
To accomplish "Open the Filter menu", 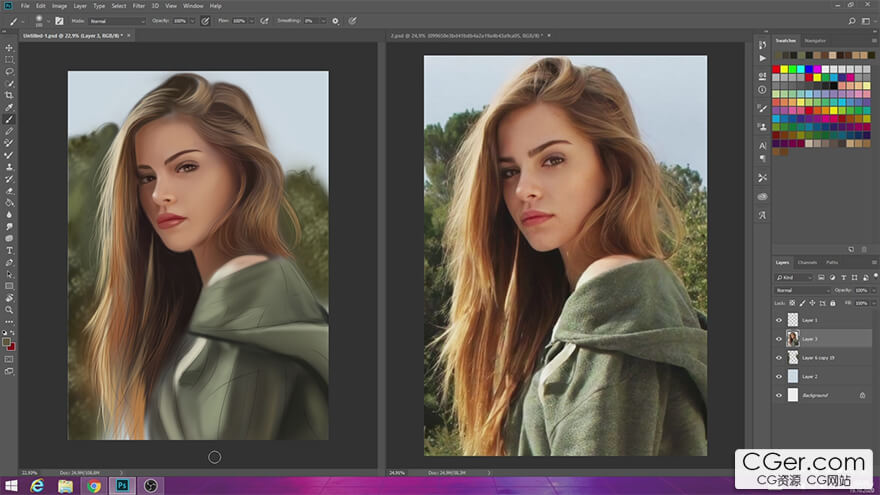I will [x=139, y=6].
